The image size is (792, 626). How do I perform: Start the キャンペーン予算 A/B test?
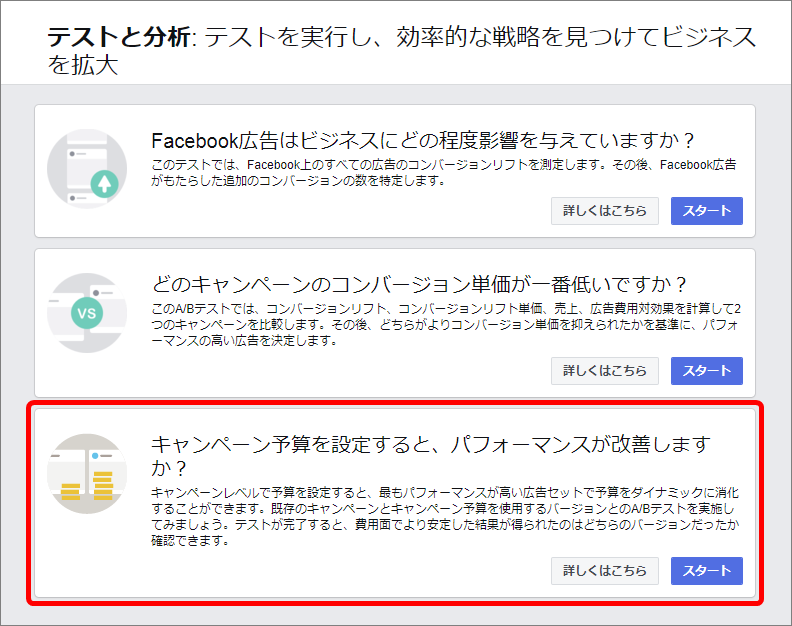pyautogui.click(x=707, y=571)
